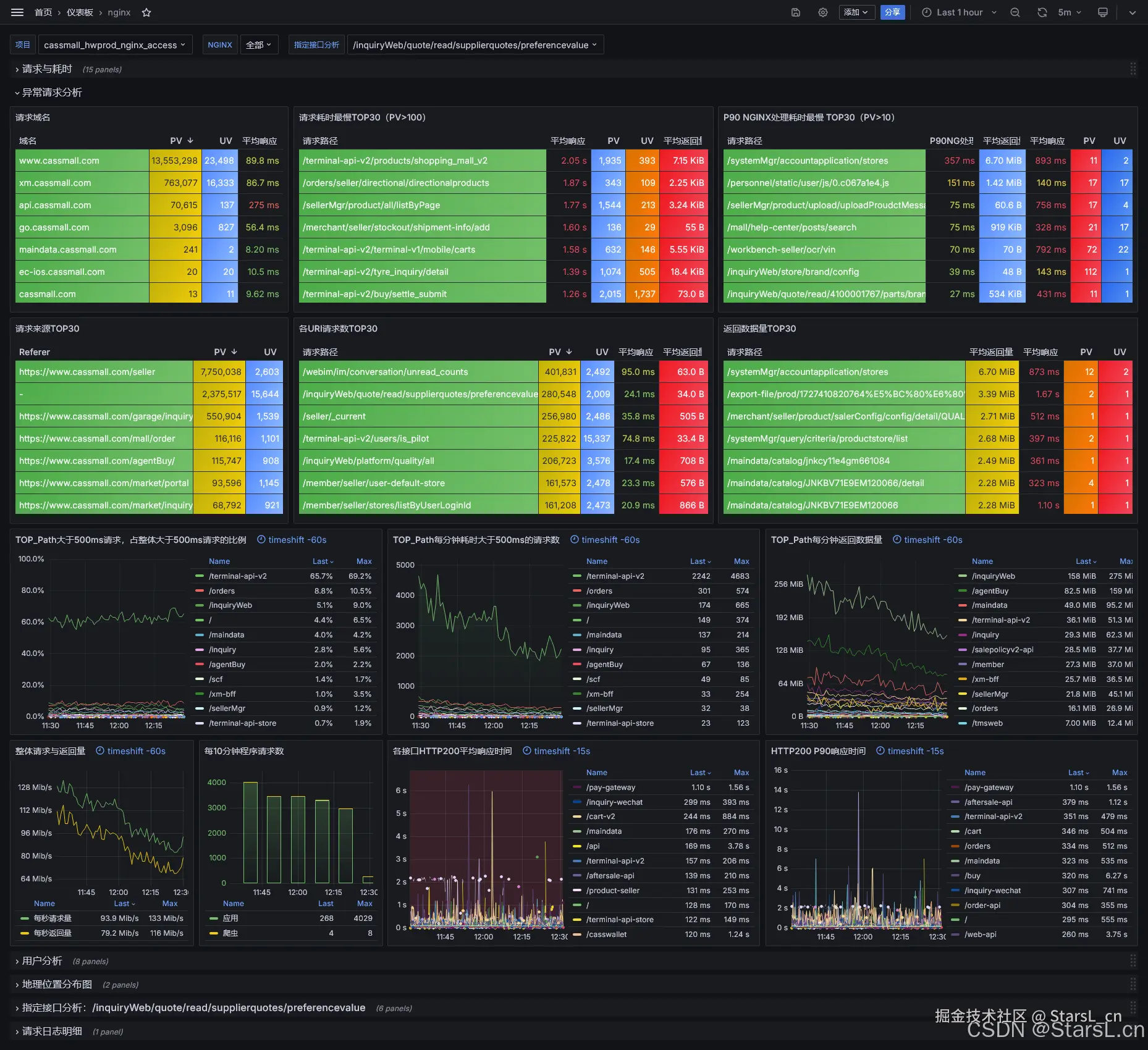Select the 357 ms P90 cell for accountapplication/stores

click(x=952, y=161)
